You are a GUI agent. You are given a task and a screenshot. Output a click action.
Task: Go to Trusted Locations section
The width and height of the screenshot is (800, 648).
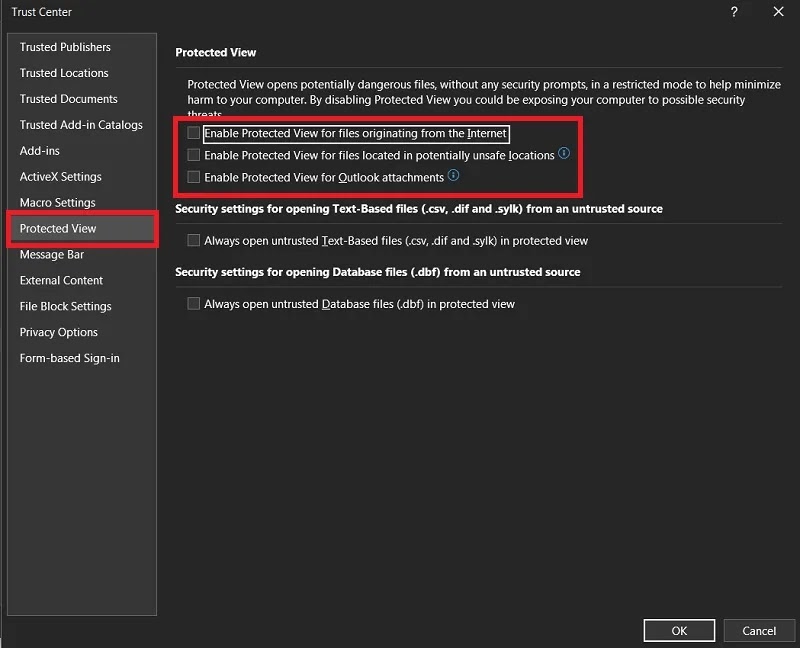(82, 73)
